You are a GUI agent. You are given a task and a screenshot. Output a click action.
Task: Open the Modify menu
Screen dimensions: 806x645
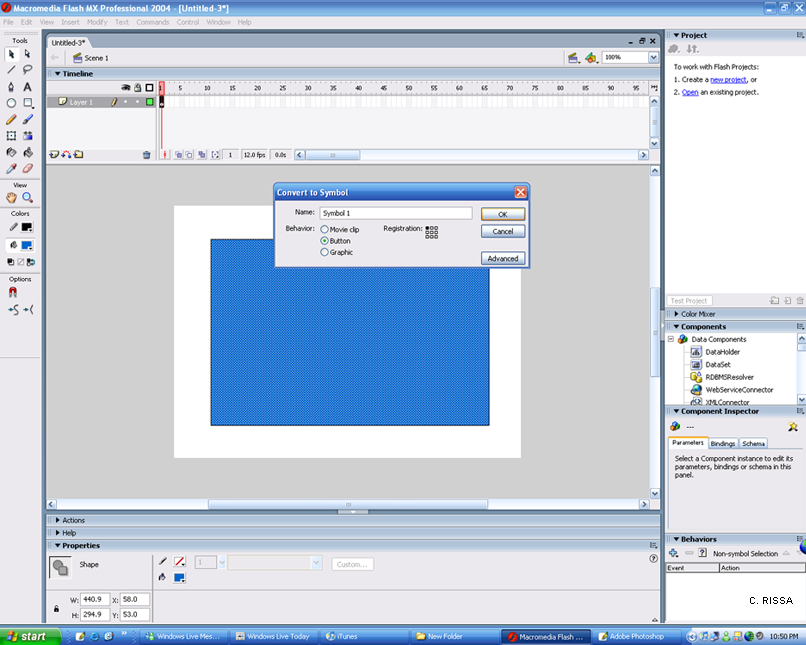[97, 22]
